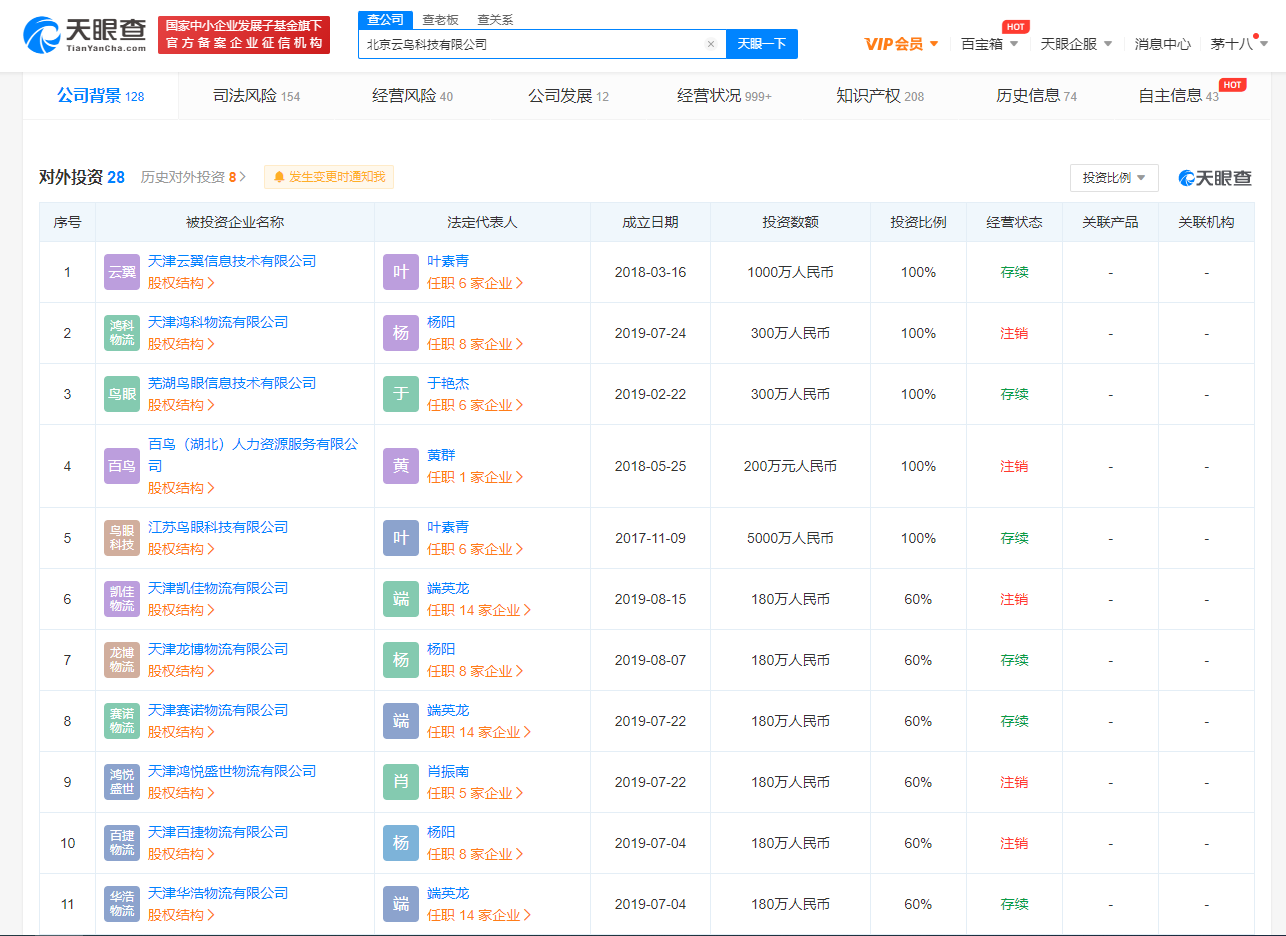The width and height of the screenshot is (1286, 936).
Task: Click the 百捷物流 company logo badge
Action: 122,843
